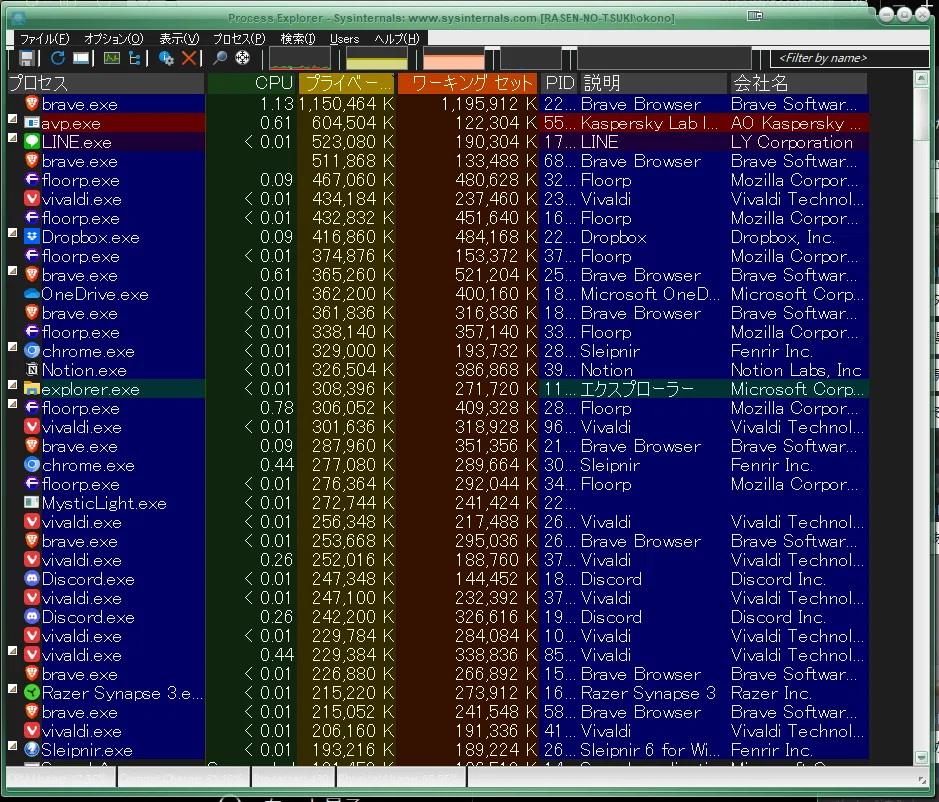Sort by the プロセス column header
Image resolution: width=939 pixels, height=802 pixels.
tap(106, 83)
